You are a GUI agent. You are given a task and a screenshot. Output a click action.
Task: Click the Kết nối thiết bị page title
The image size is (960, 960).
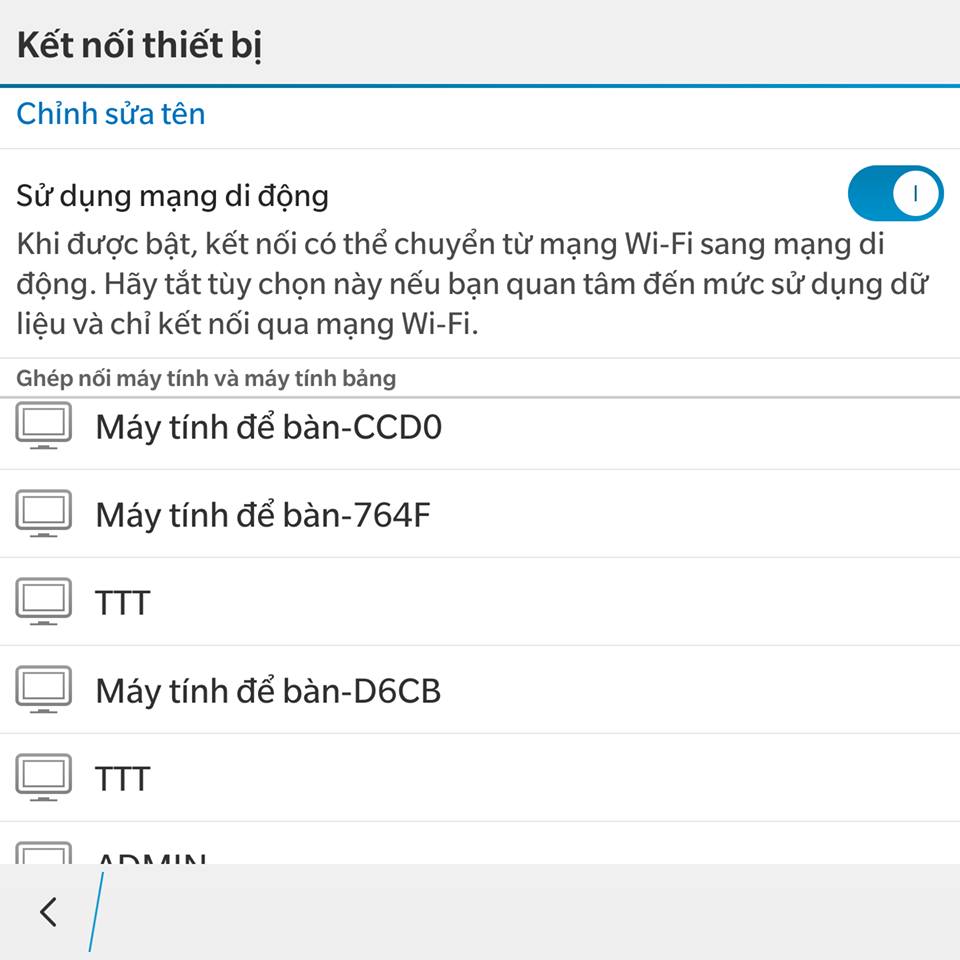pyautogui.click(x=140, y=45)
